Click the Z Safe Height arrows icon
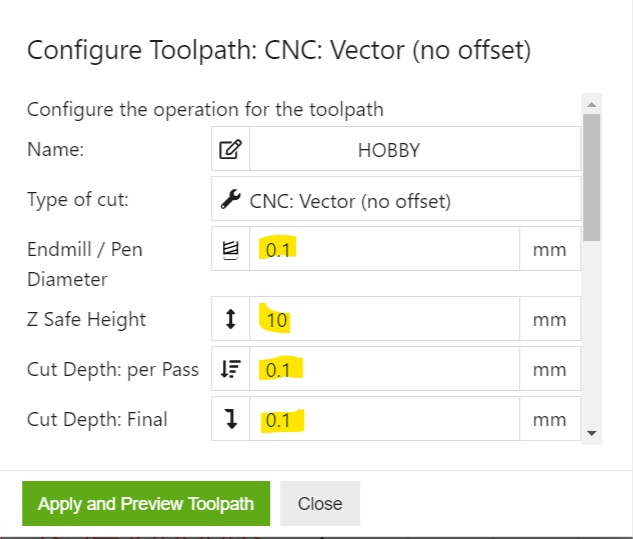633x539 pixels. click(x=230, y=320)
